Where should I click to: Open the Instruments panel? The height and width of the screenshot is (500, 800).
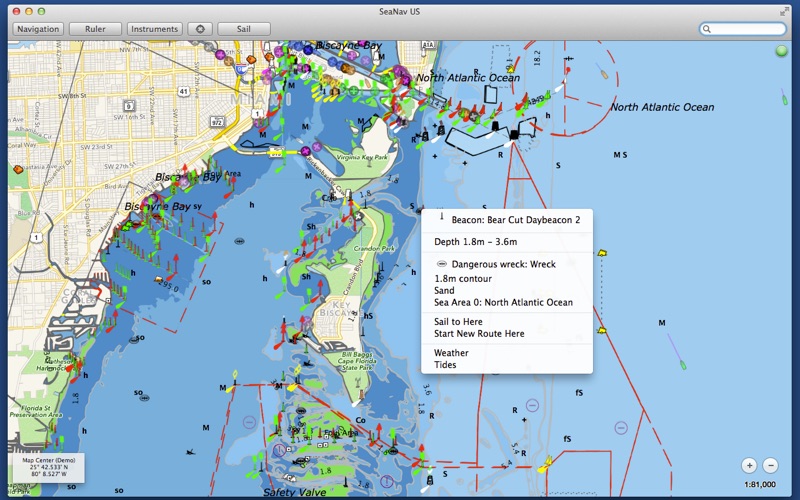pyautogui.click(x=155, y=29)
